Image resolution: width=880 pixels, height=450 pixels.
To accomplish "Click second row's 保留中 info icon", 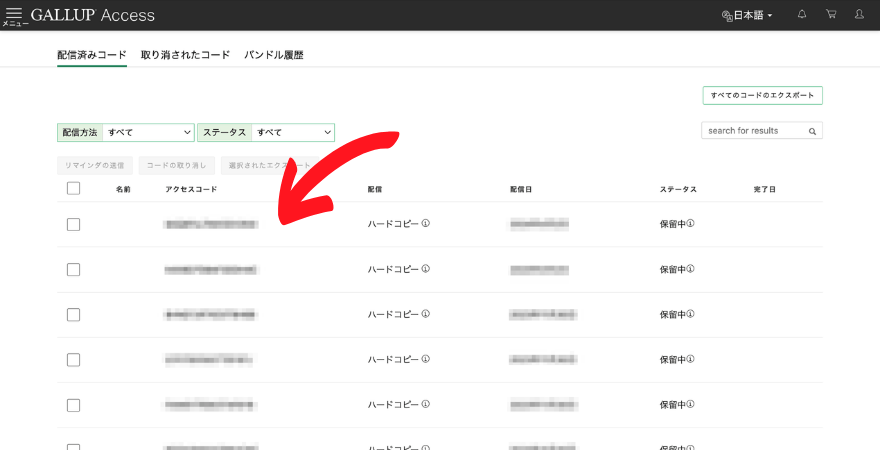I will (x=691, y=269).
